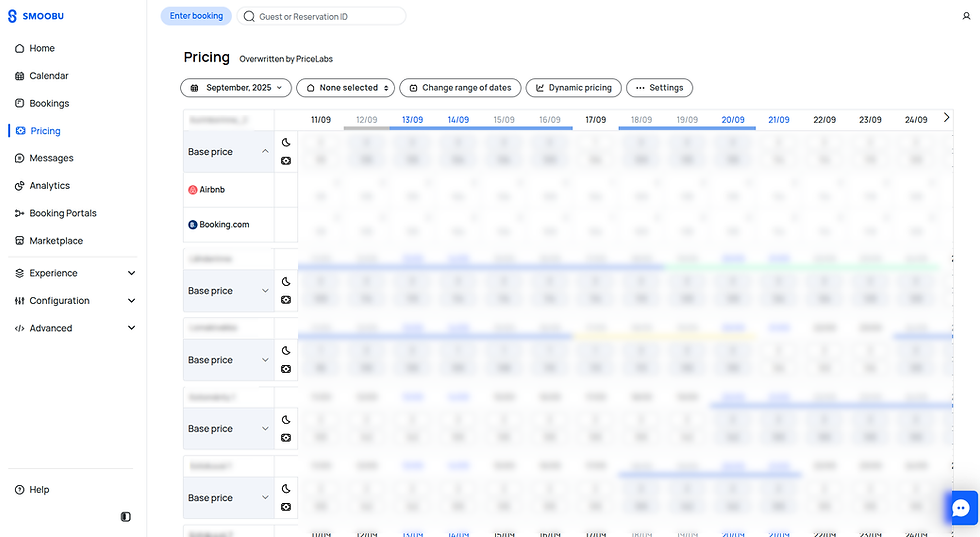
Task: Click the Enter booking button
Action: [x=195, y=16]
